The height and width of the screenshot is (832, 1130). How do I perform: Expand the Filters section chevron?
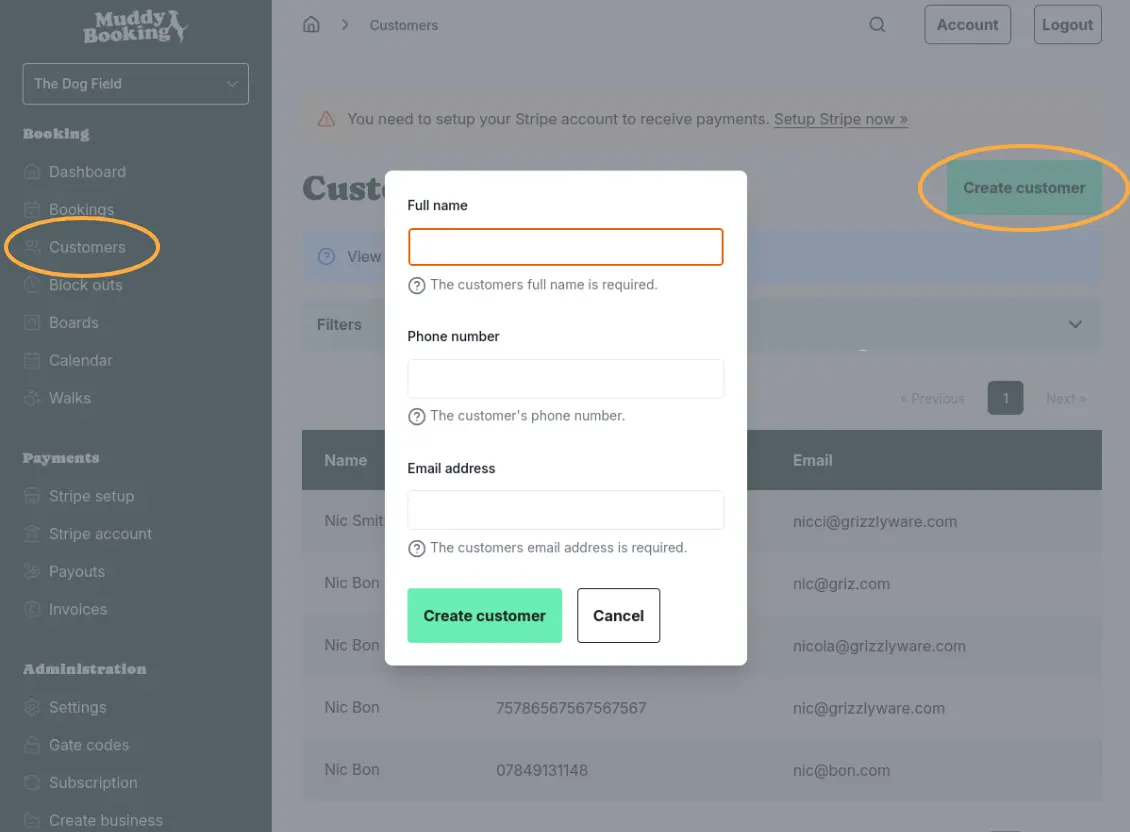tap(1075, 324)
